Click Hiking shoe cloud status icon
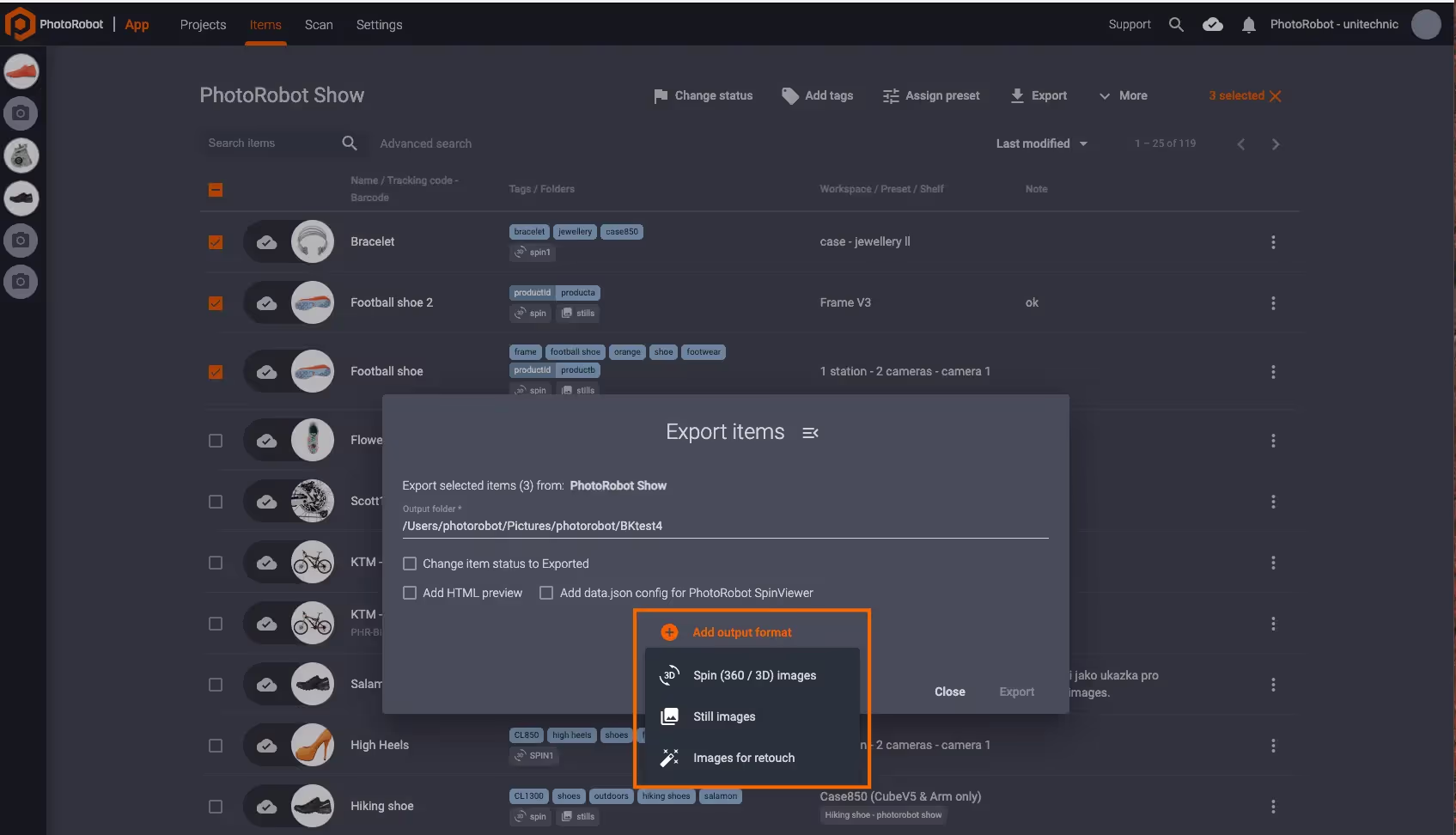This screenshot has width=1456, height=835. tap(267, 807)
